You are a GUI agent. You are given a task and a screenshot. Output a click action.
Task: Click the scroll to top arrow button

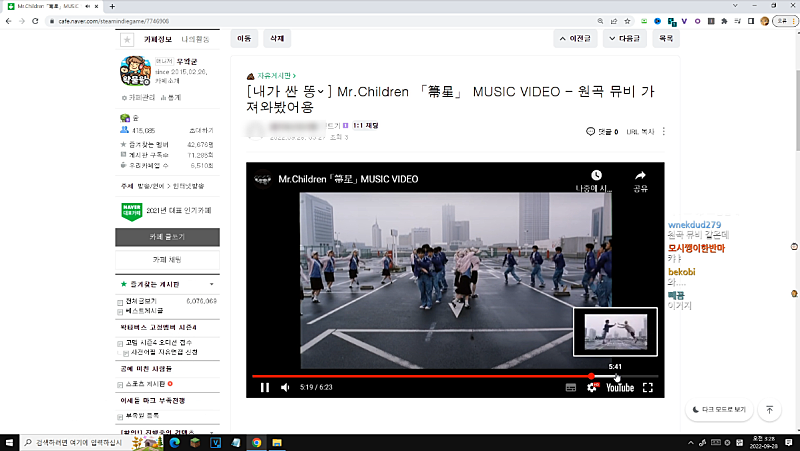point(769,410)
